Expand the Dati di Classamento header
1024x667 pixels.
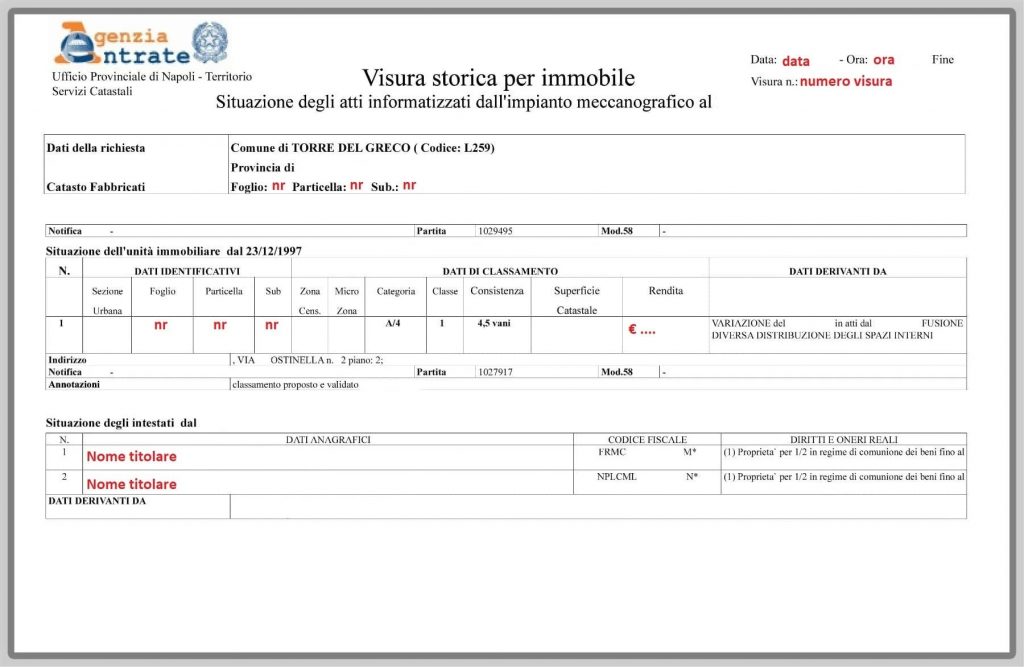coord(499,268)
